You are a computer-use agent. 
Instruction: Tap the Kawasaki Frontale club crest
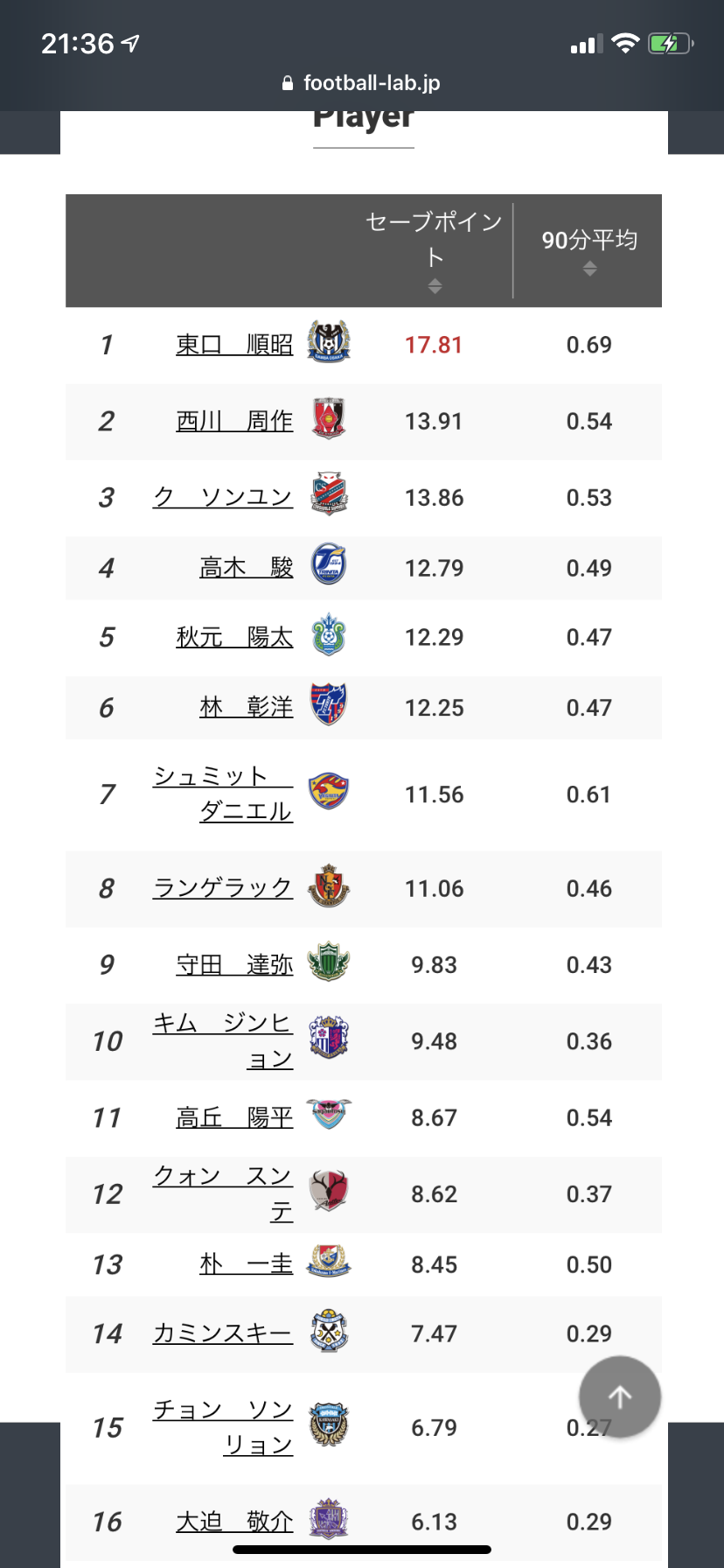click(x=329, y=1424)
